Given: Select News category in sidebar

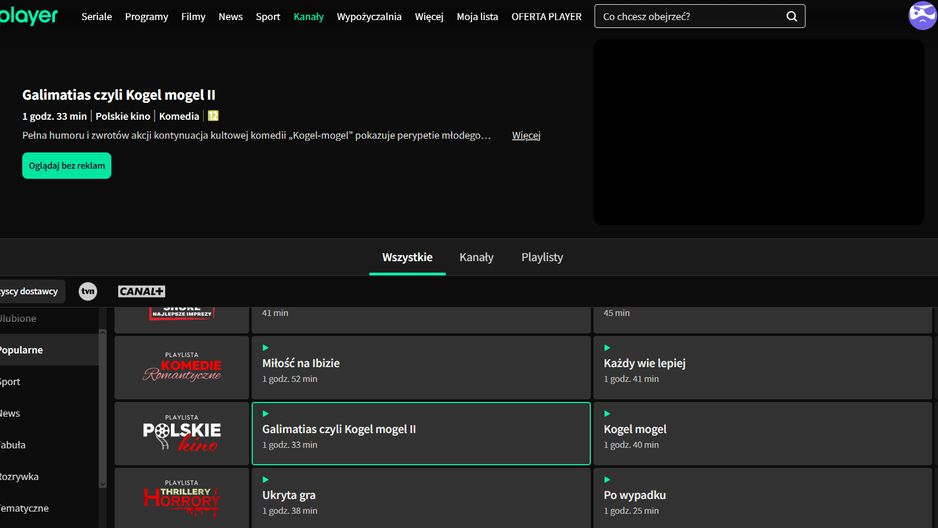Looking at the screenshot, I should pyautogui.click(x=49, y=413).
